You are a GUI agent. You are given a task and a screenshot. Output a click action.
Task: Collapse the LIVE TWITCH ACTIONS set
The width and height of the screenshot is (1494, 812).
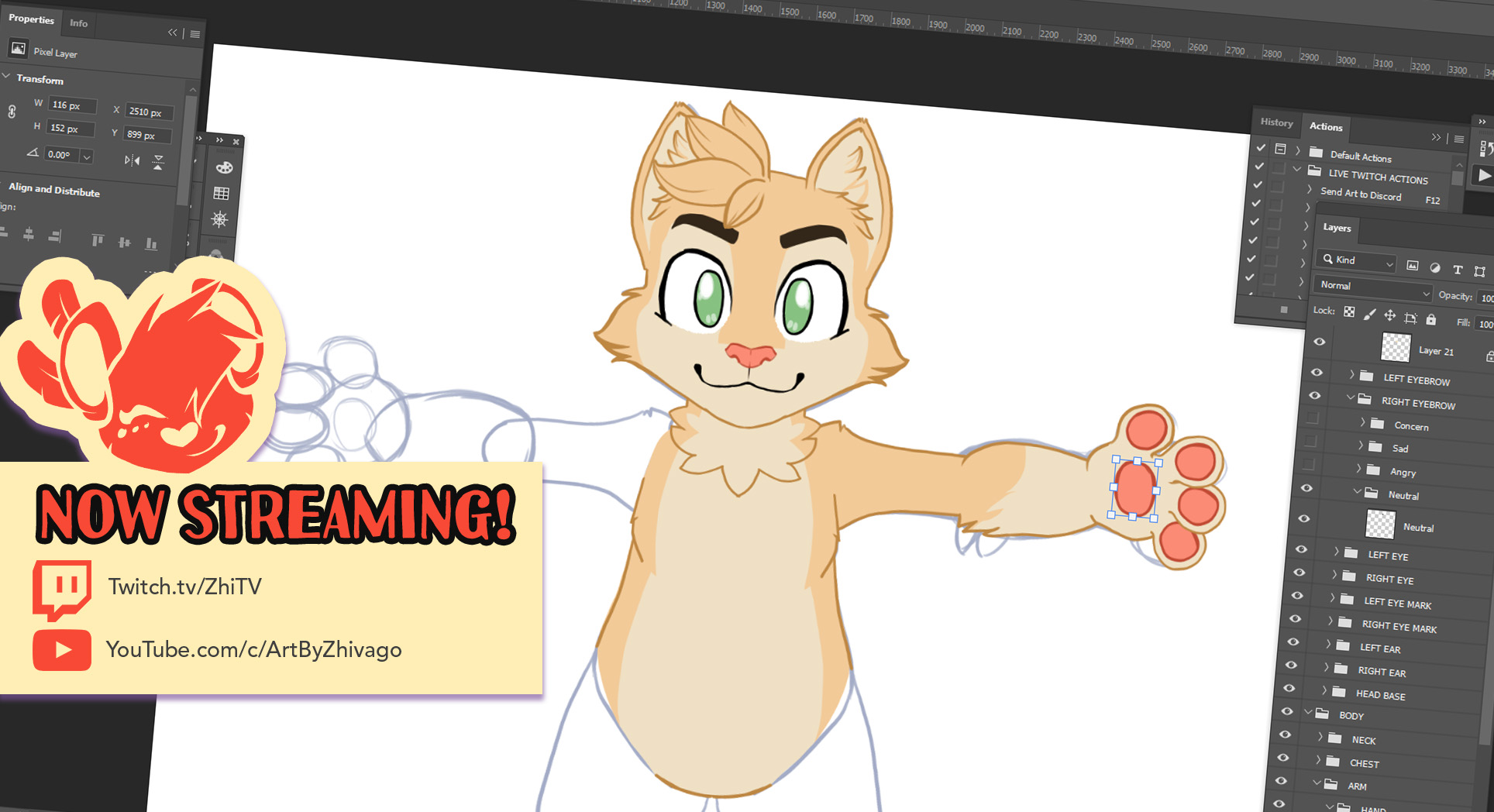[1296, 169]
